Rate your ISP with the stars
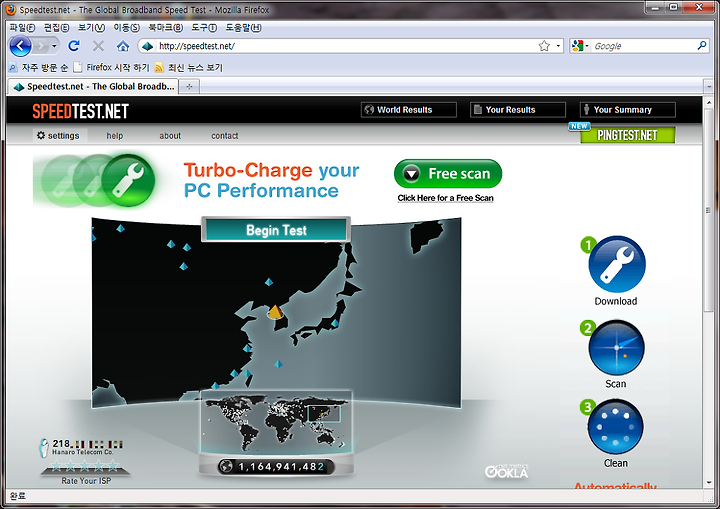 tap(85, 466)
